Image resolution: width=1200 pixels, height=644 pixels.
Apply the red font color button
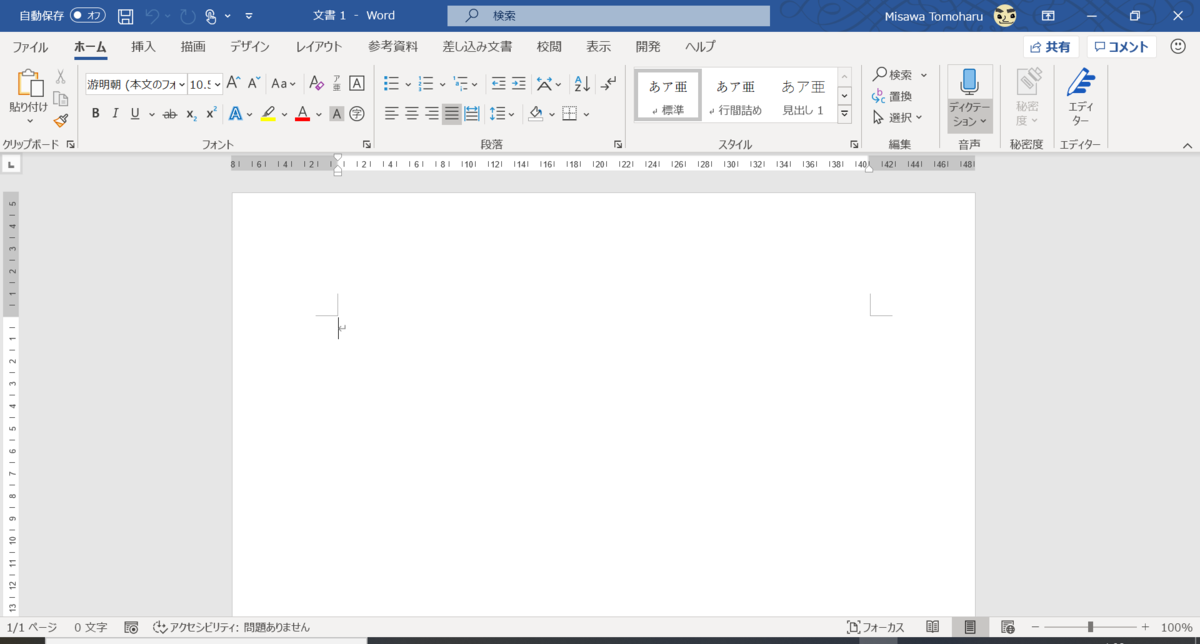[303, 114]
